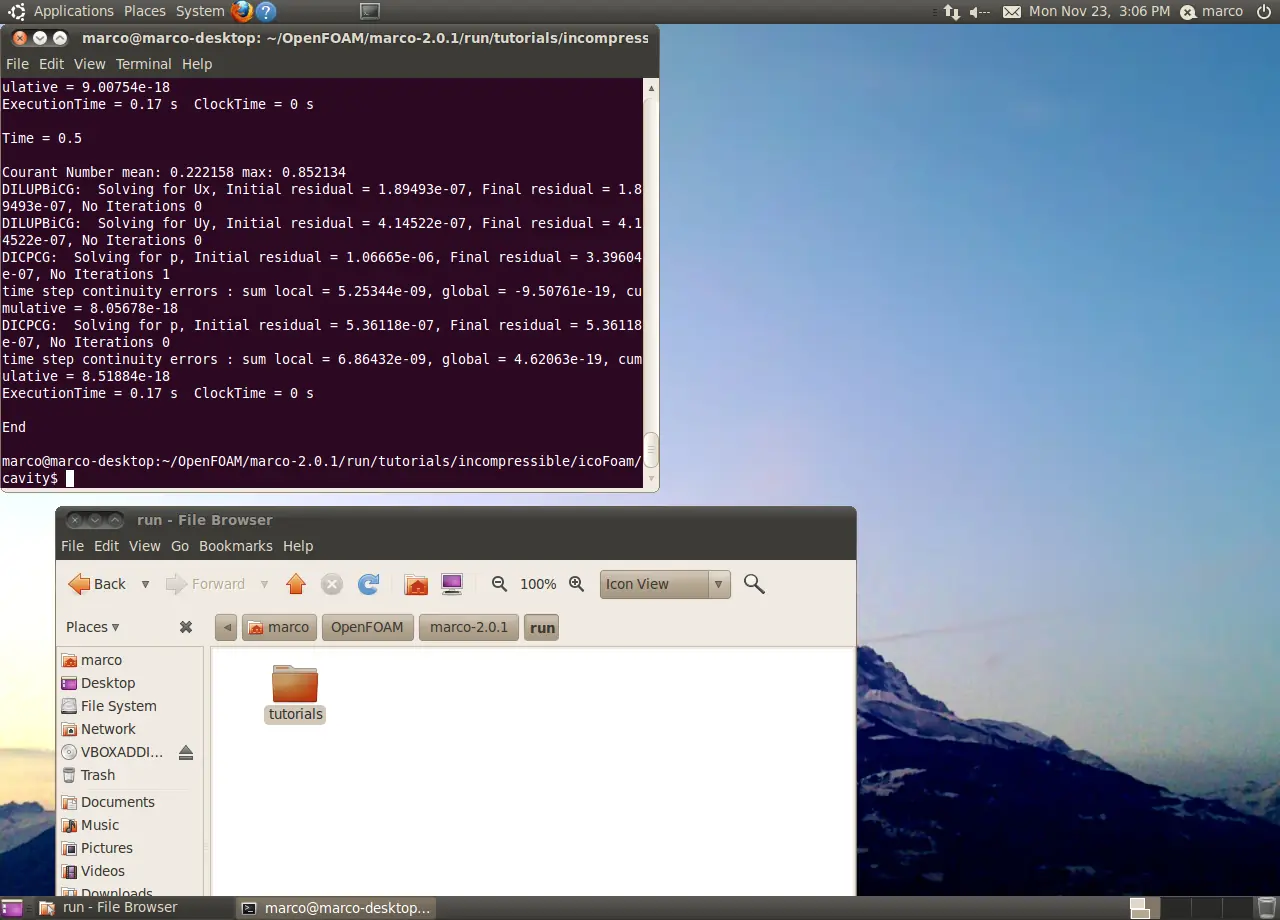Screen dimensions: 1280x920
Task: Zoom out in the File Browser
Action: click(500, 584)
